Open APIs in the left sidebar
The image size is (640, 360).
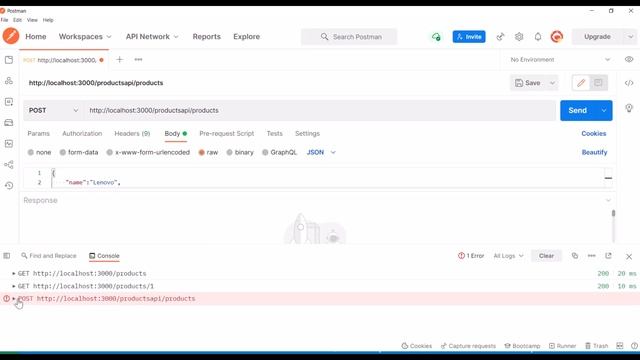(9, 81)
